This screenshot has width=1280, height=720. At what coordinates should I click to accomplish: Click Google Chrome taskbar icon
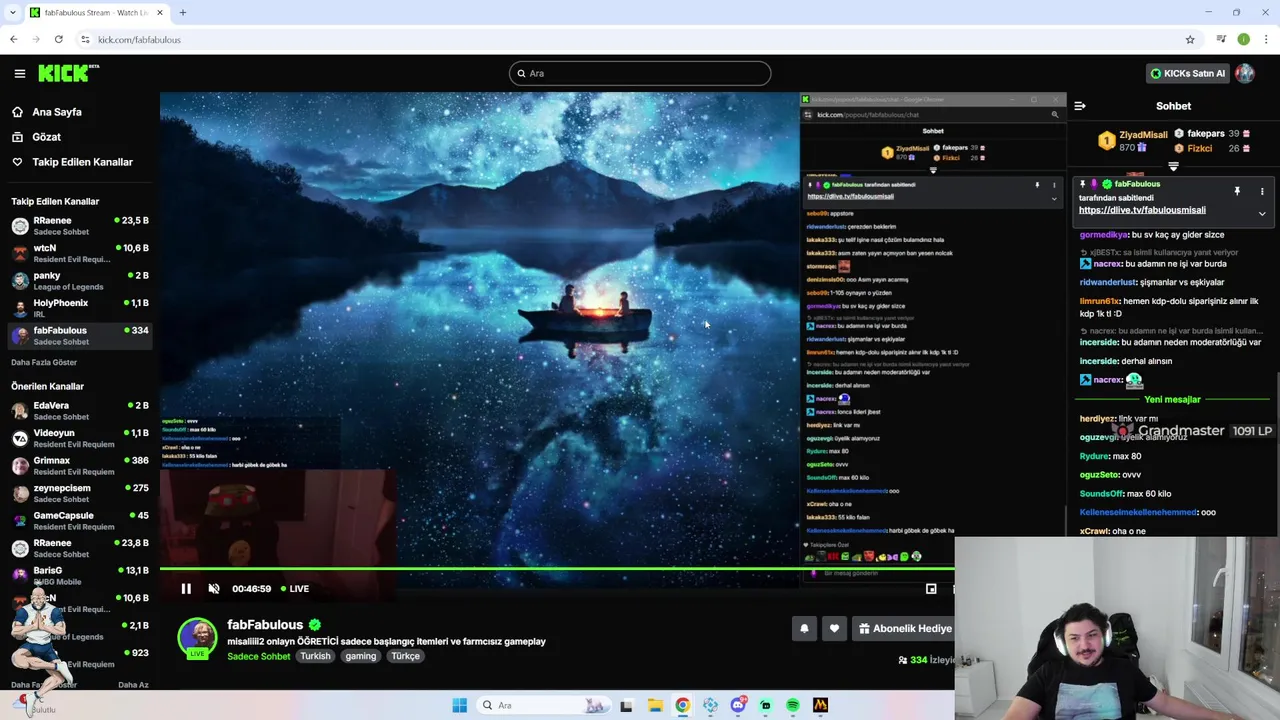pyautogui.click(x=682, y=705)
